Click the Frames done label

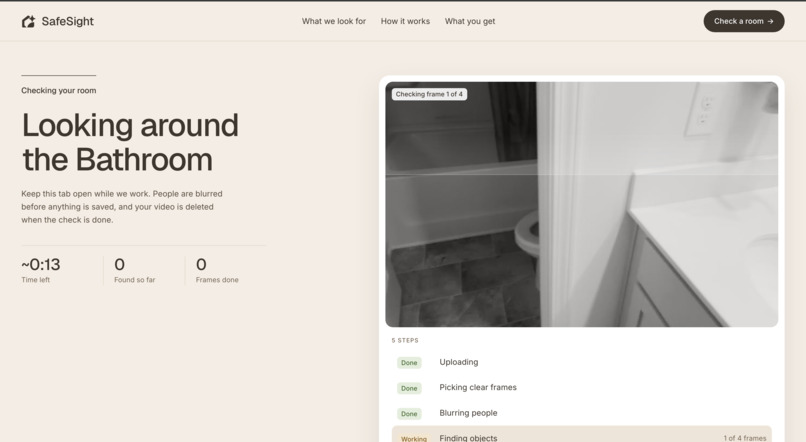[x=217, y=280]
